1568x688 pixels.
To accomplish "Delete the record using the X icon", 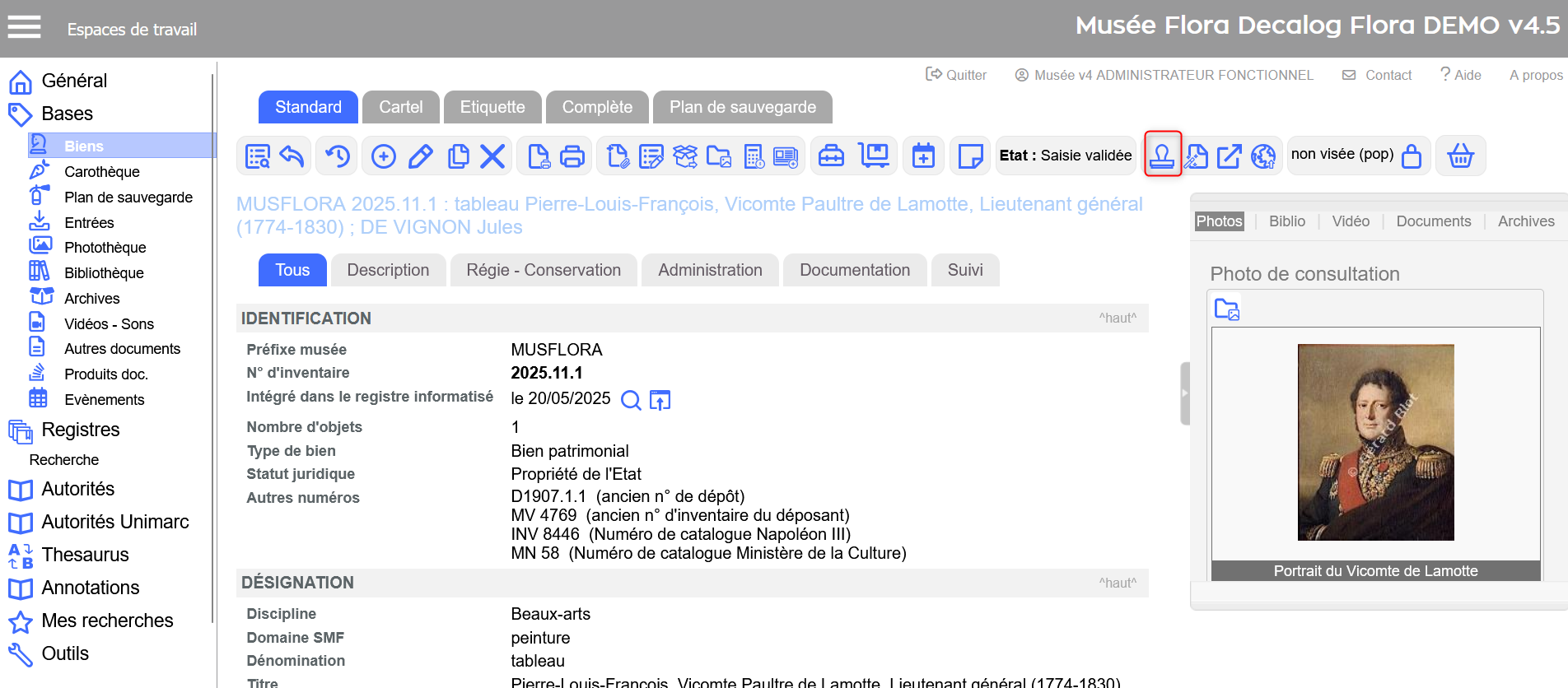I will pos(492,156).
